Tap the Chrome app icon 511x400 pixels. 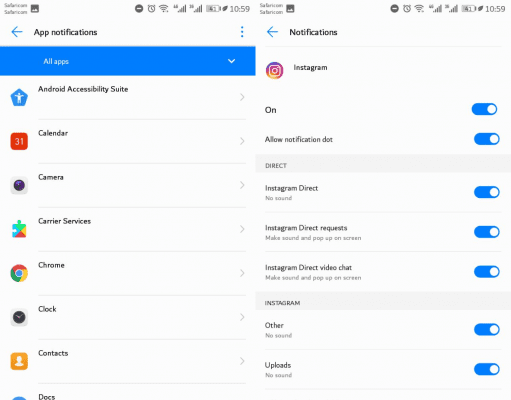19,273
